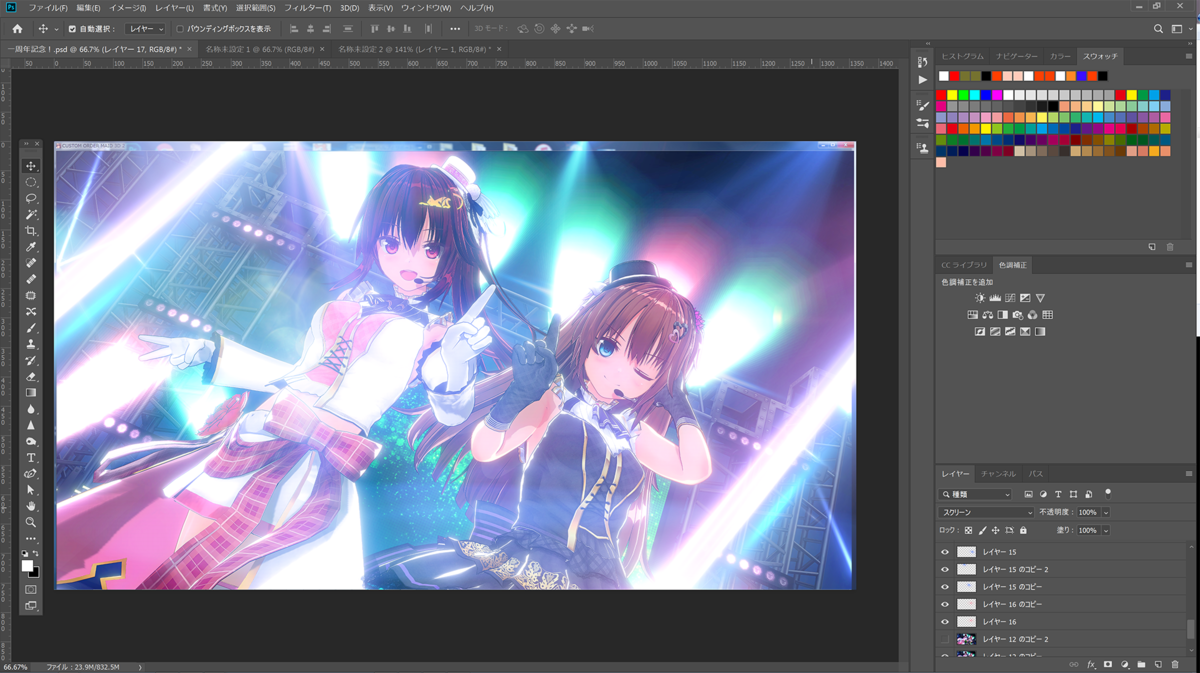Click the three-dots more alignment options

[455, 29]
